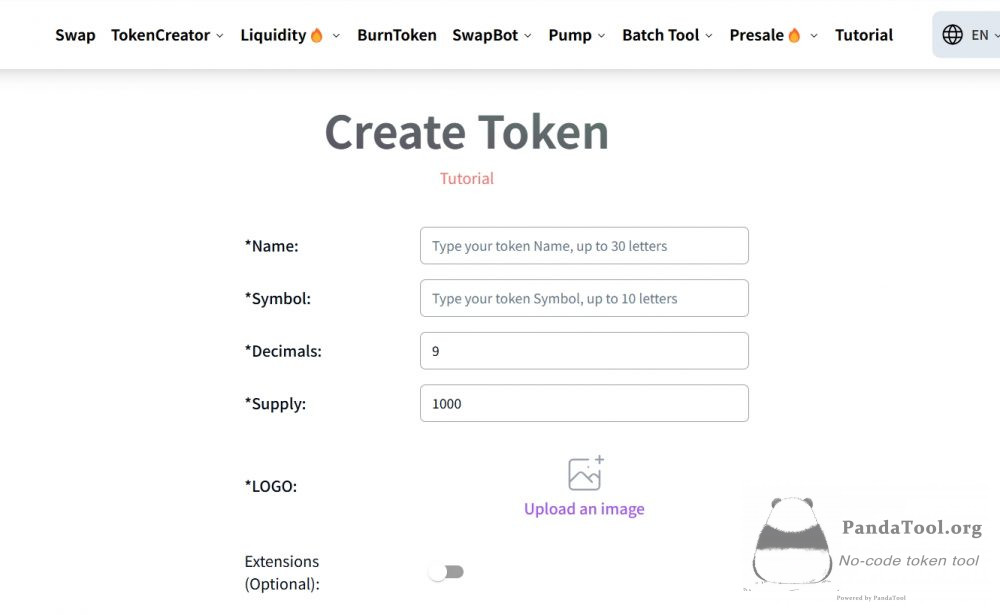
Task: Select the Decimals field showing 9
Action: (584, 351)
